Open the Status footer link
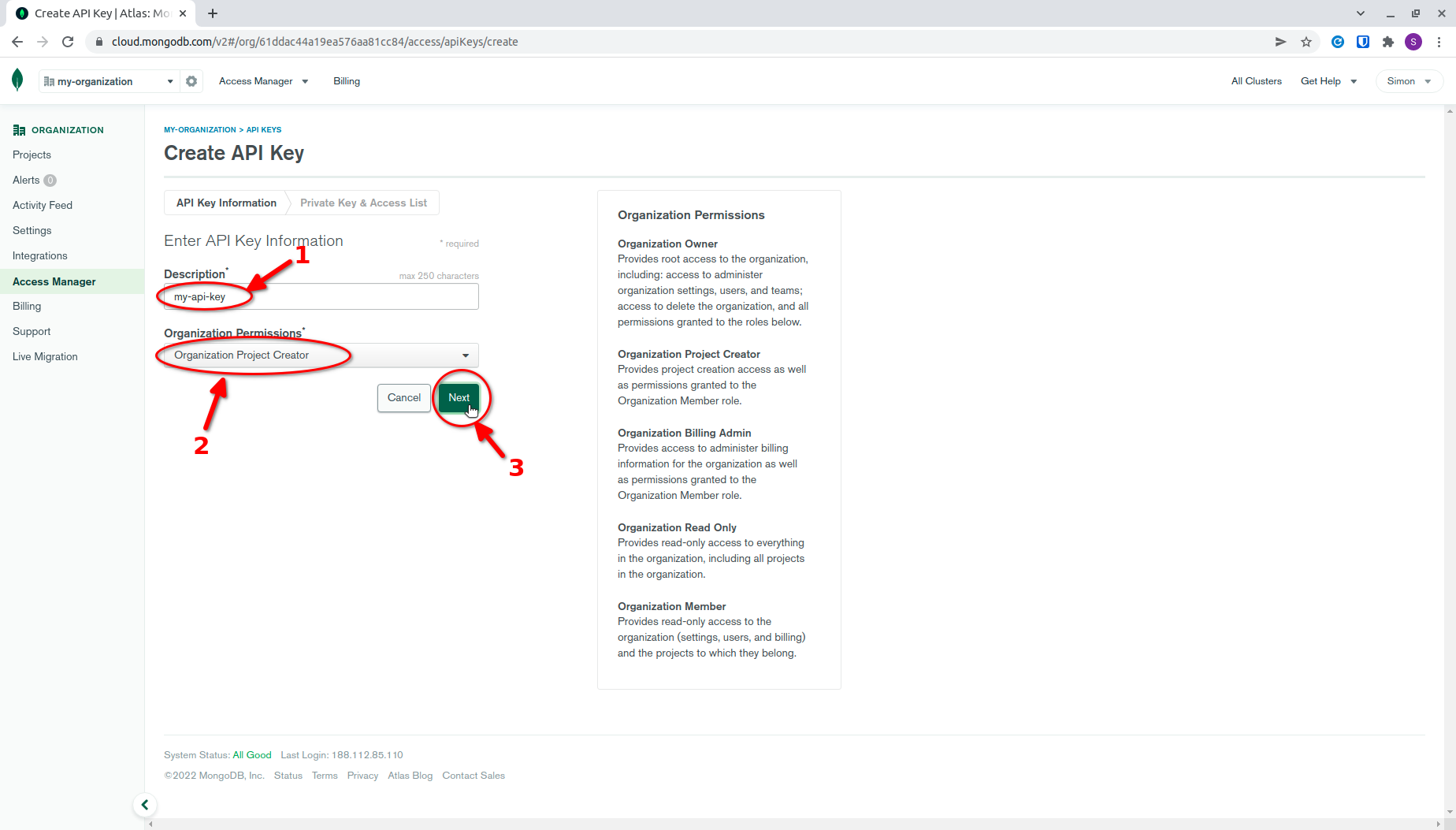1456x830 pixels. (x=288, y=776)
